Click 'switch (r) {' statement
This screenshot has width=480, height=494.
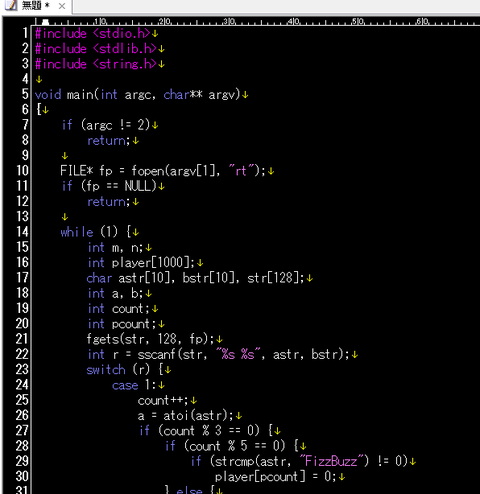[x=125, y=370]
